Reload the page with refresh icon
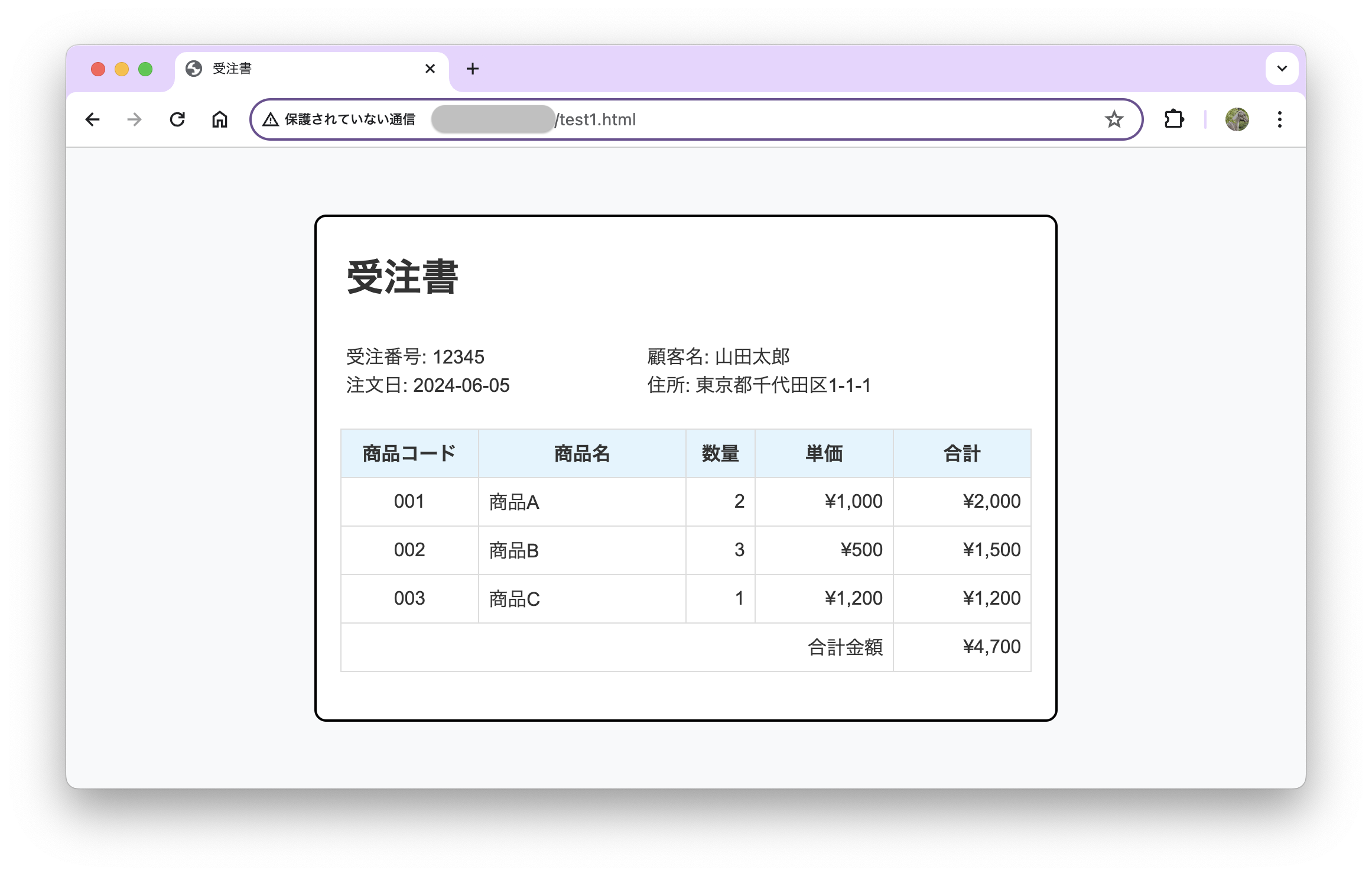Viewport: 1372px width, 876px height. tap(177, 119)
